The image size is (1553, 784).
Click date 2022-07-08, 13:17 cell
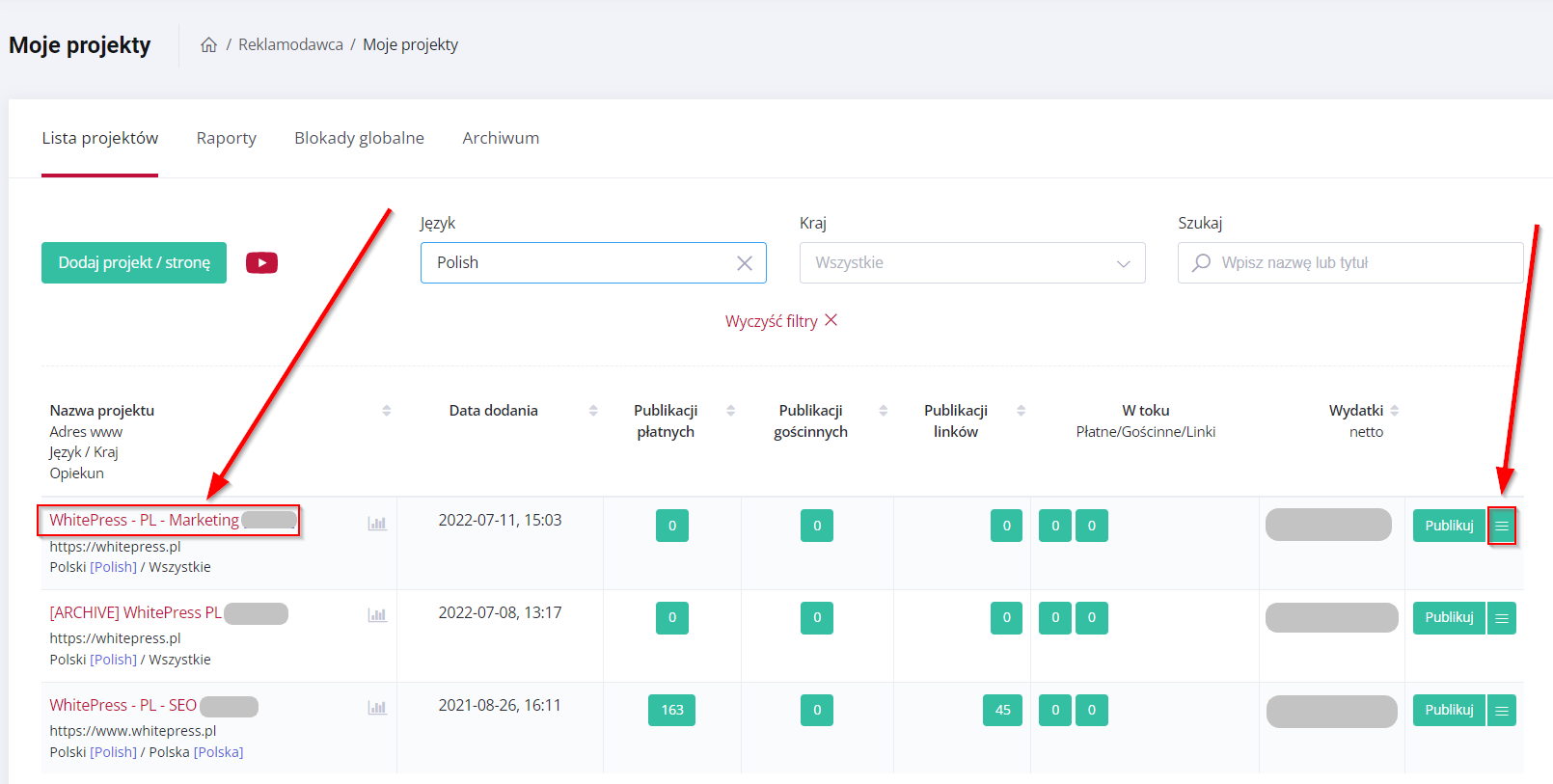(500, 612)
